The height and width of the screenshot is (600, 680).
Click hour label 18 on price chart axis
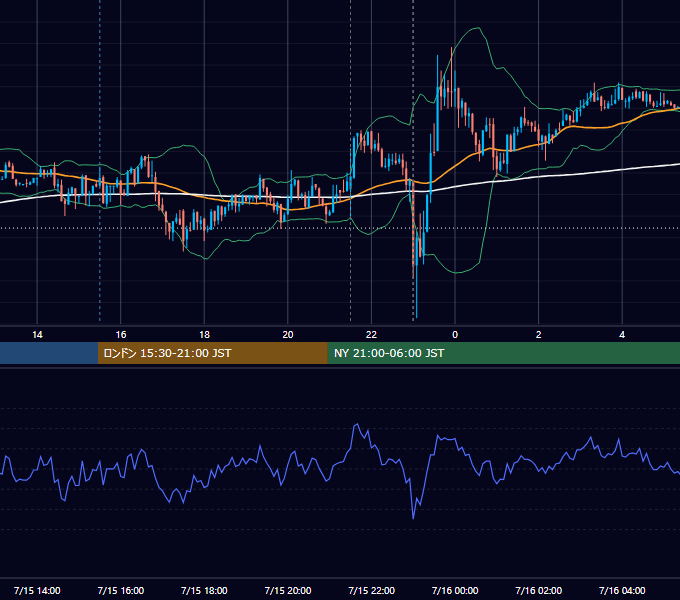(204, 335)
